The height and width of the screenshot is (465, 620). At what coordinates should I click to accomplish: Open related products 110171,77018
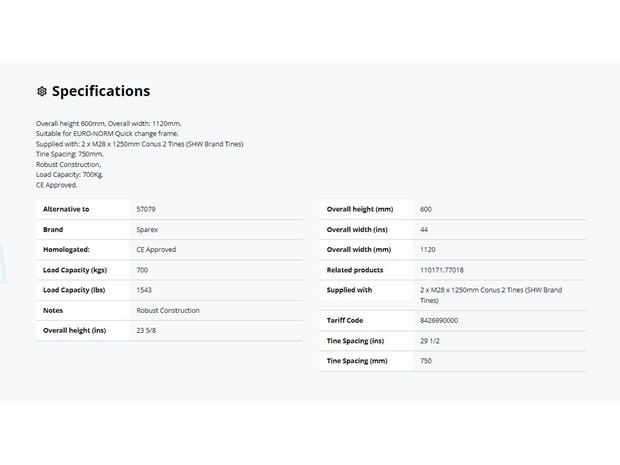click(442, 270)
